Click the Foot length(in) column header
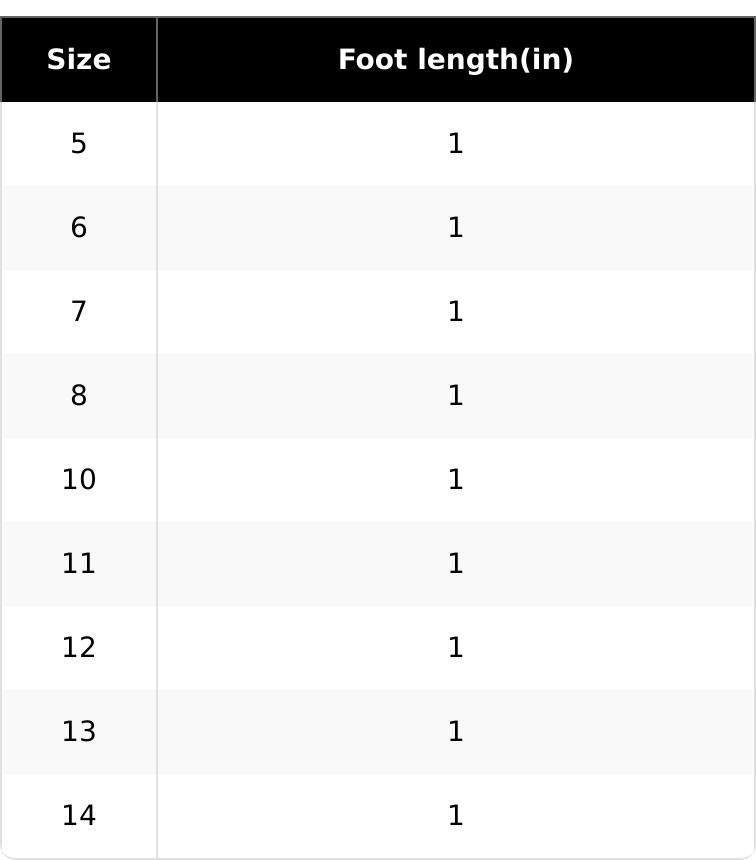 coord(455,60)
